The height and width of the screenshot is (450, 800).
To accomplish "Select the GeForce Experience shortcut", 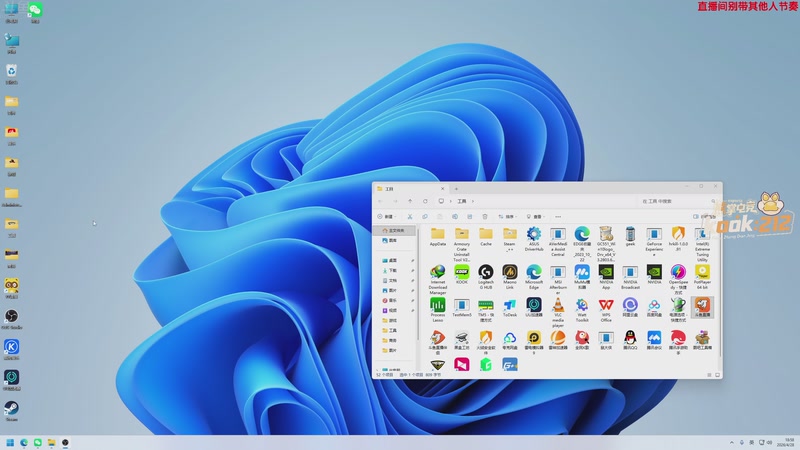I will [654, 241].
